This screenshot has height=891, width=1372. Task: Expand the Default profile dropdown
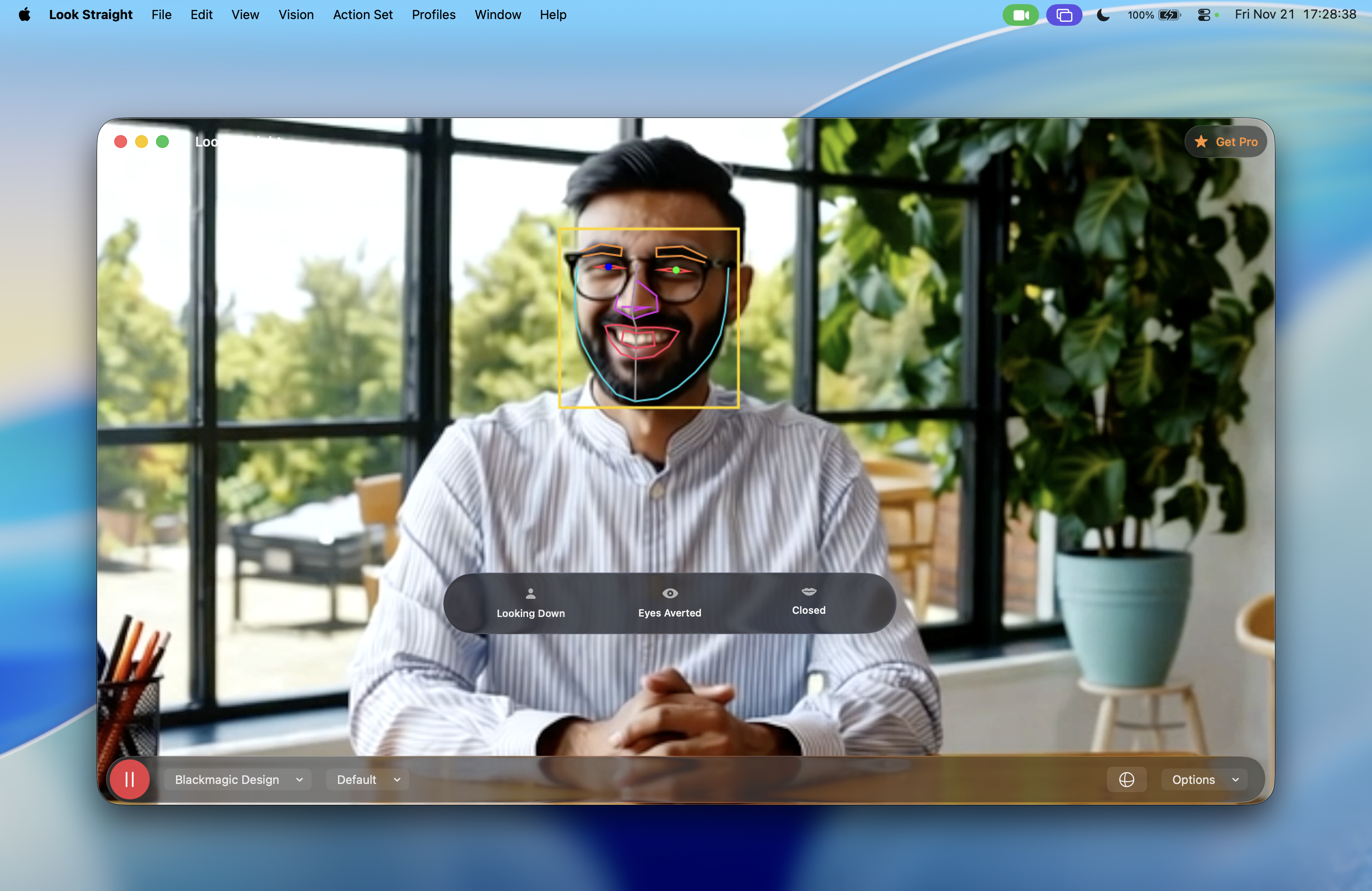(x=368, y=779)
